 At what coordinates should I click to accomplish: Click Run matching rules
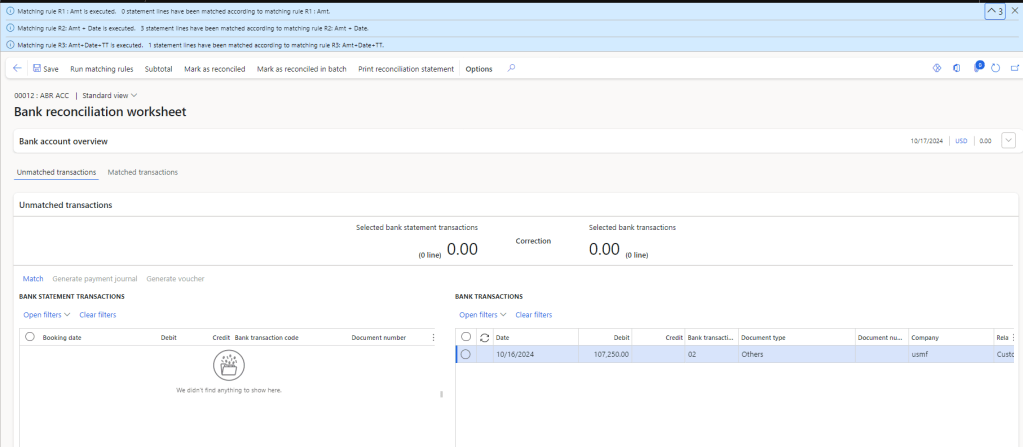[x=101, y=69]
